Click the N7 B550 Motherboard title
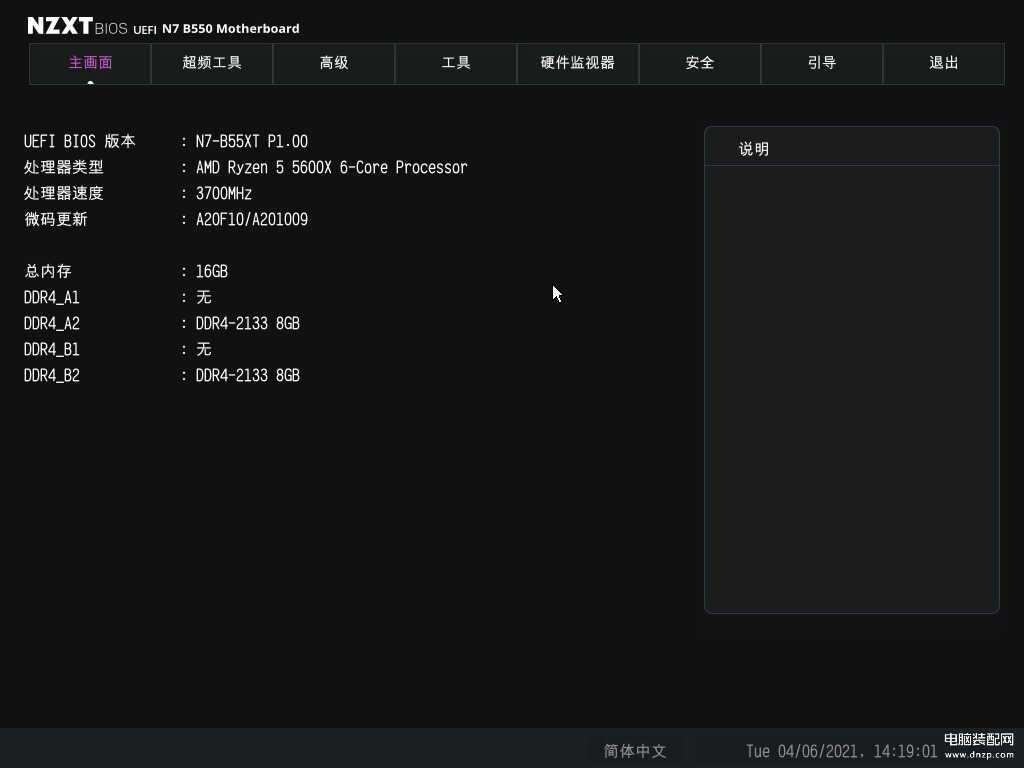Viewport: 1024px width, 768px height. pos(231,29)
